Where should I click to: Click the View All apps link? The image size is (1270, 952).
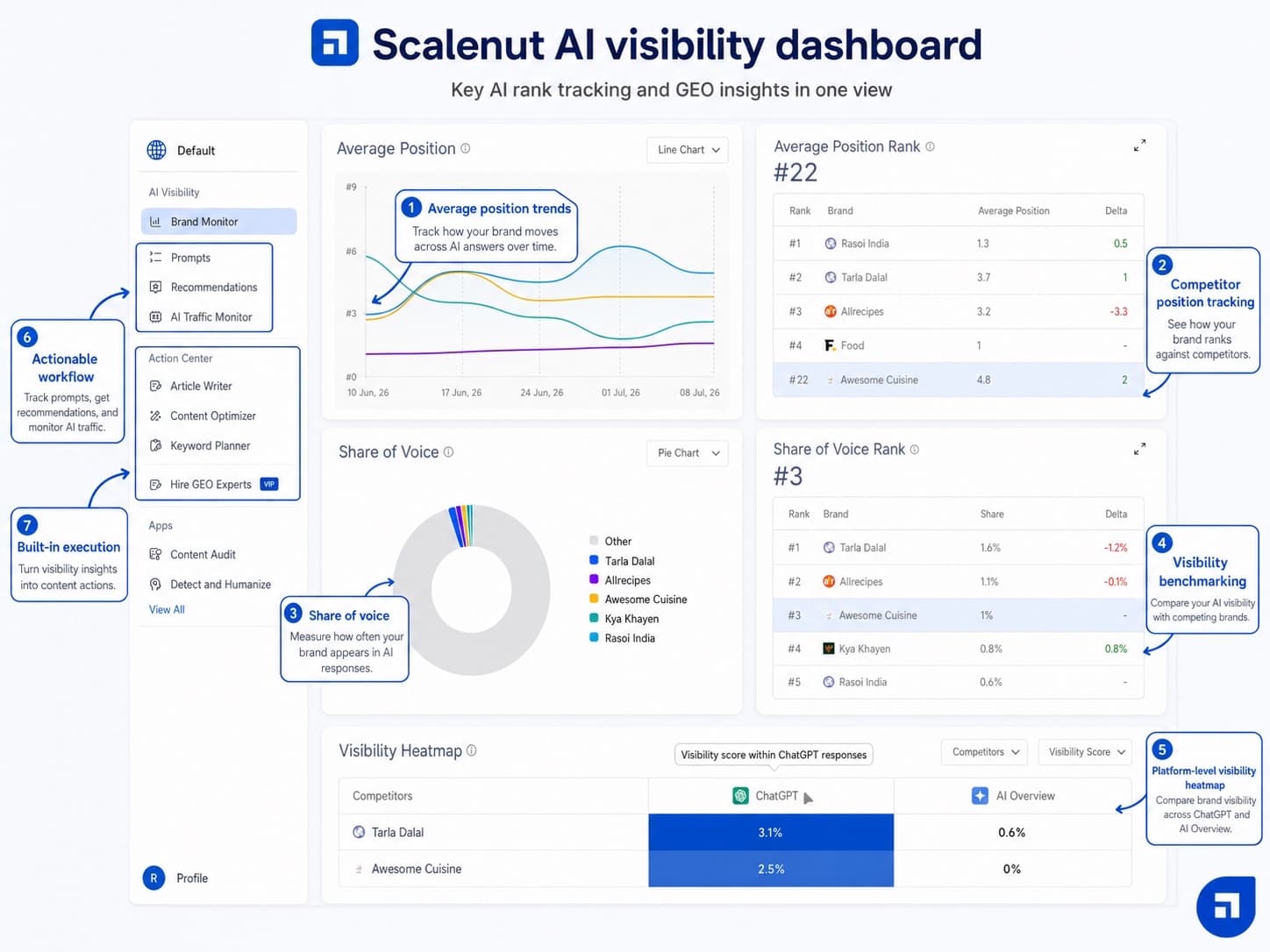click(x=167, y=609)
